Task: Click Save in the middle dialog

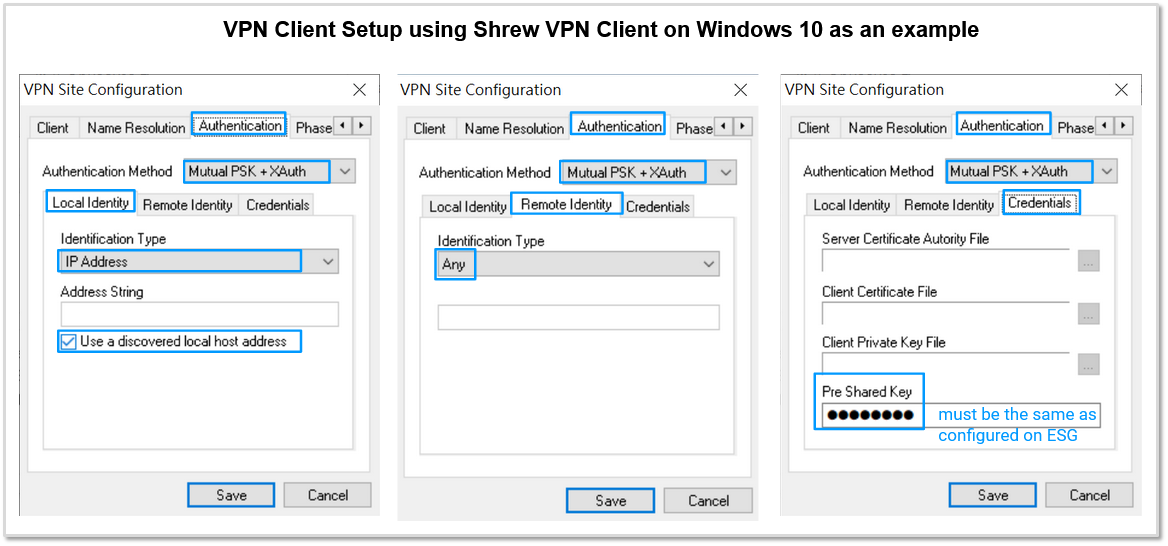Action: (611, 501)
